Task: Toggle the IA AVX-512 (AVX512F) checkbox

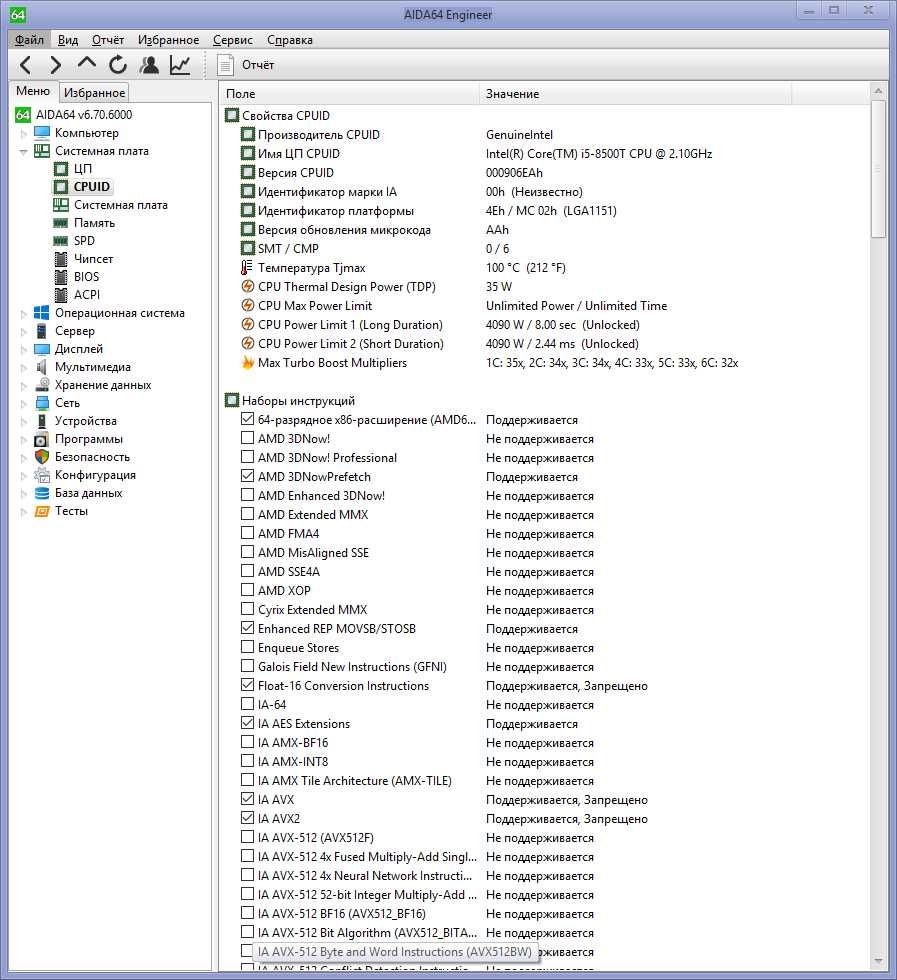Action: (248, 837)
